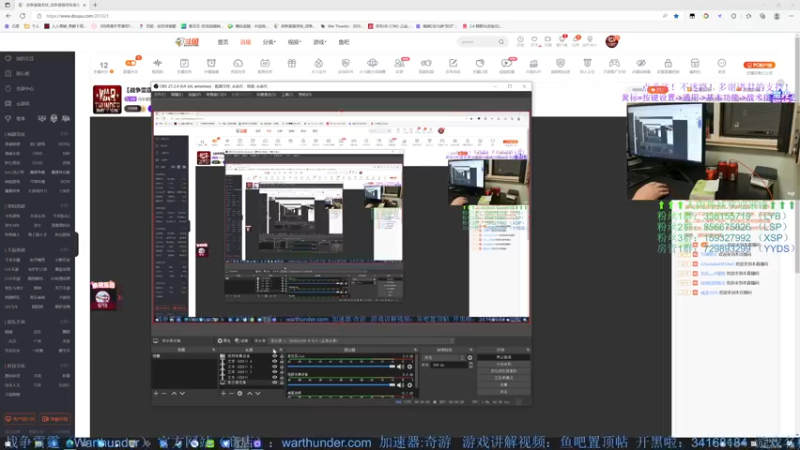
Task: Click the exit button in OBS Controls
Action: click(x=503, y=392)
